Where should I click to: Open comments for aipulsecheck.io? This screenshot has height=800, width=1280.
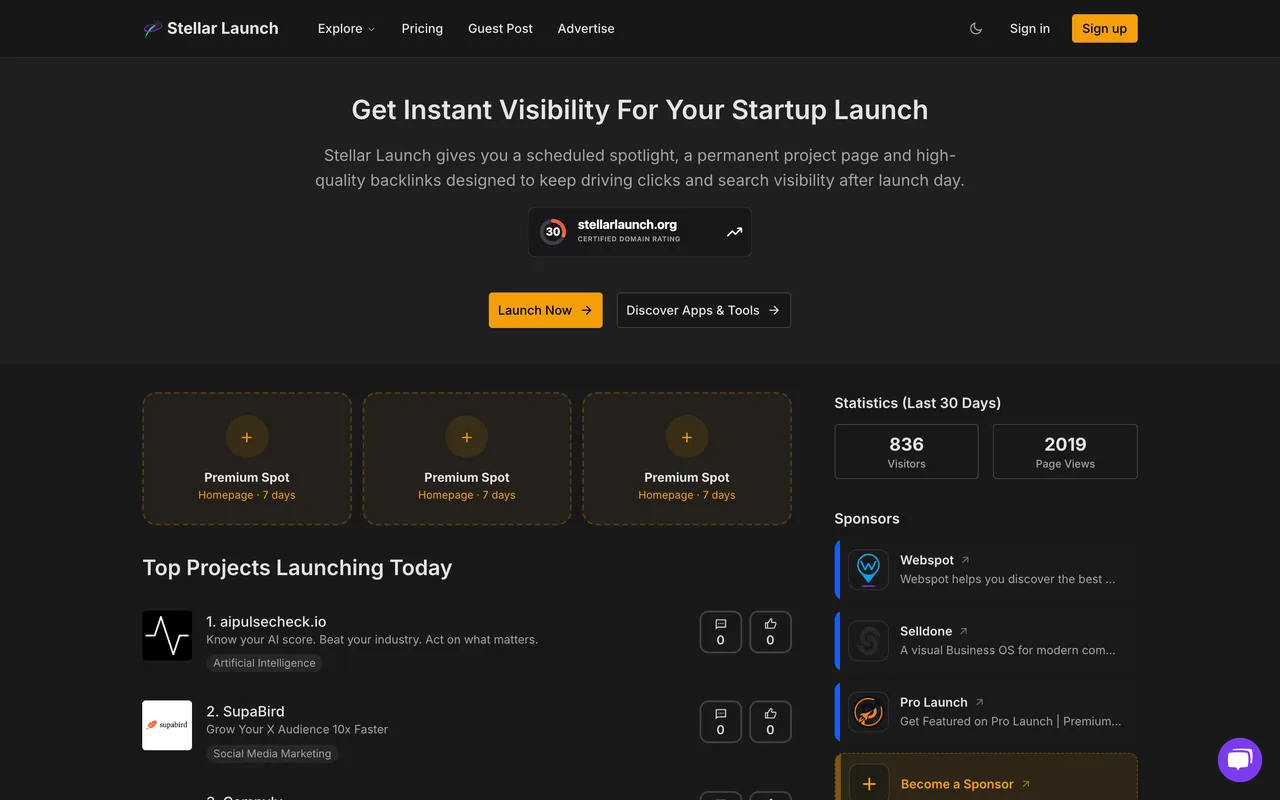click(721, 632)
